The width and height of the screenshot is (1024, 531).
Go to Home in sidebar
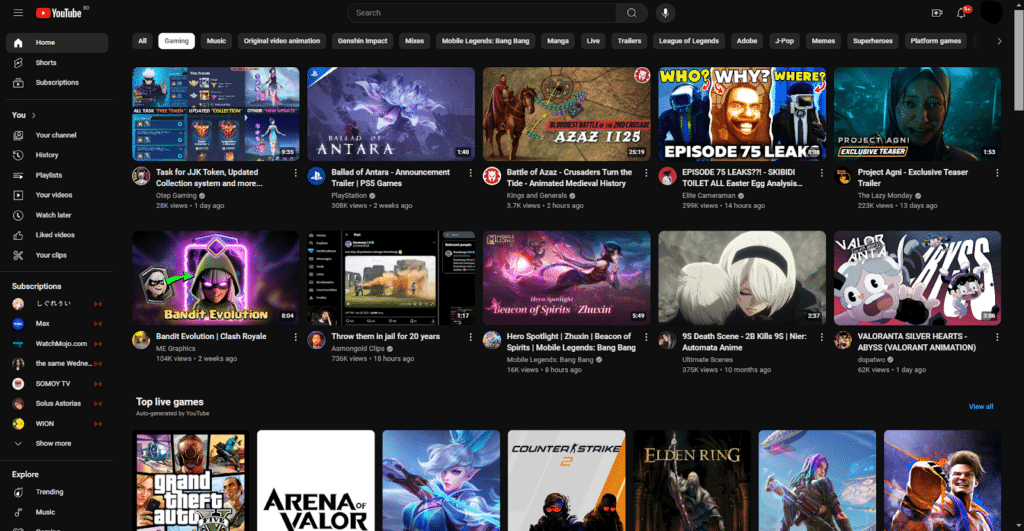click(x=57, y=42)
